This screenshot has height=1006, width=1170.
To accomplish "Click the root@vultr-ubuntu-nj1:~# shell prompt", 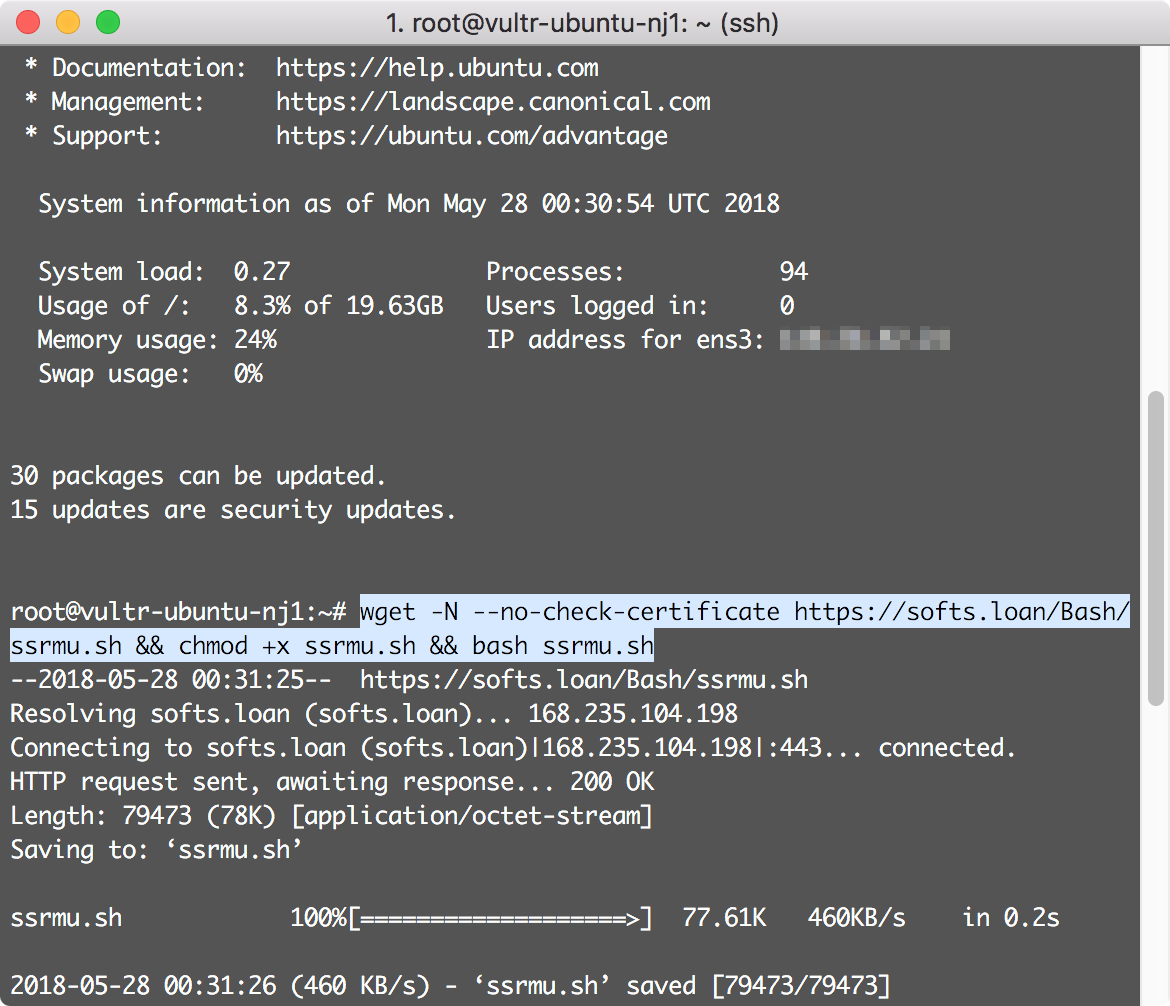I will coord(178,612).
